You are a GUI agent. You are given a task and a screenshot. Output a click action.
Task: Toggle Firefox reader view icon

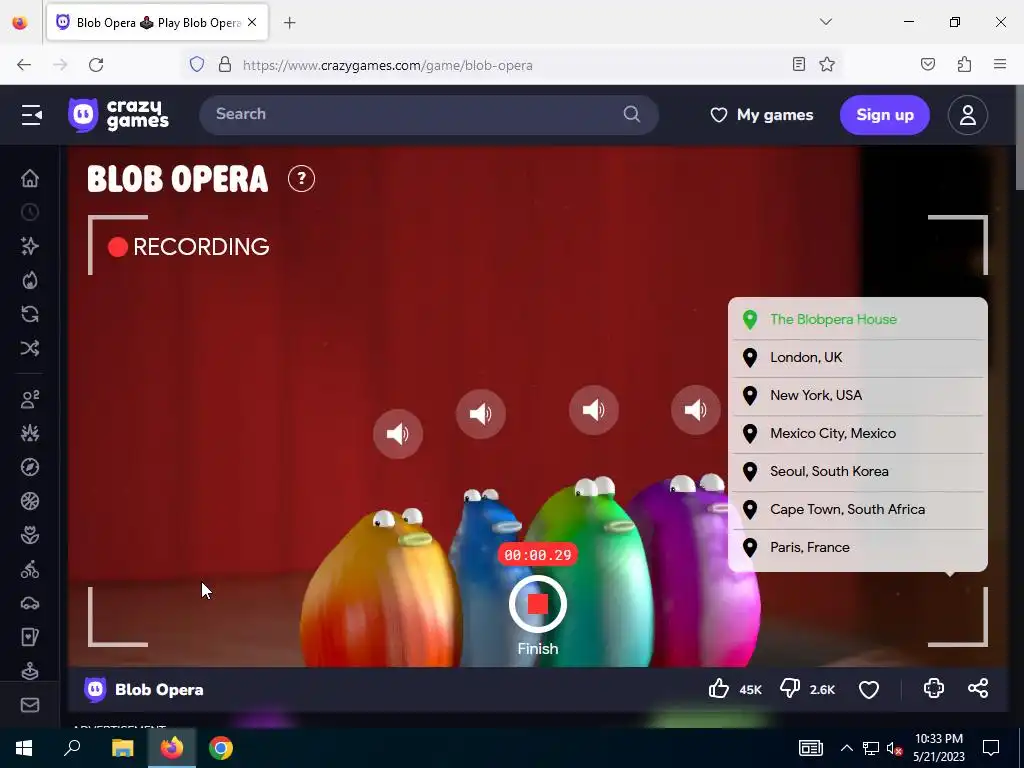pos(798,64)
